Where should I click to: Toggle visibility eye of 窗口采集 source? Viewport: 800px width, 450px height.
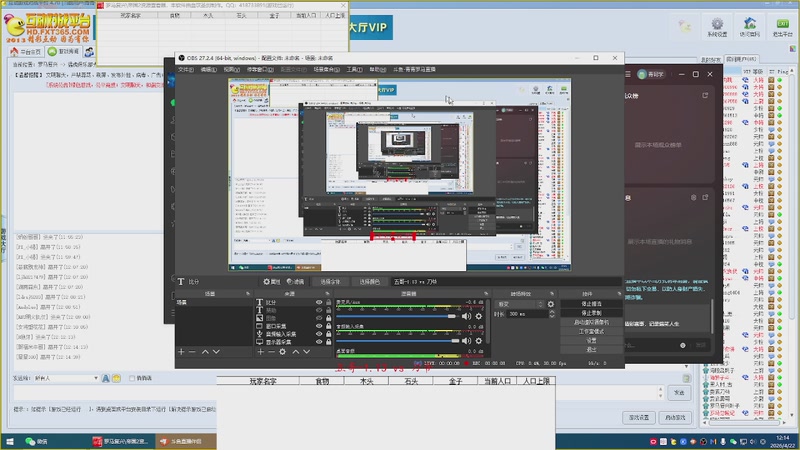click(319, 326)
